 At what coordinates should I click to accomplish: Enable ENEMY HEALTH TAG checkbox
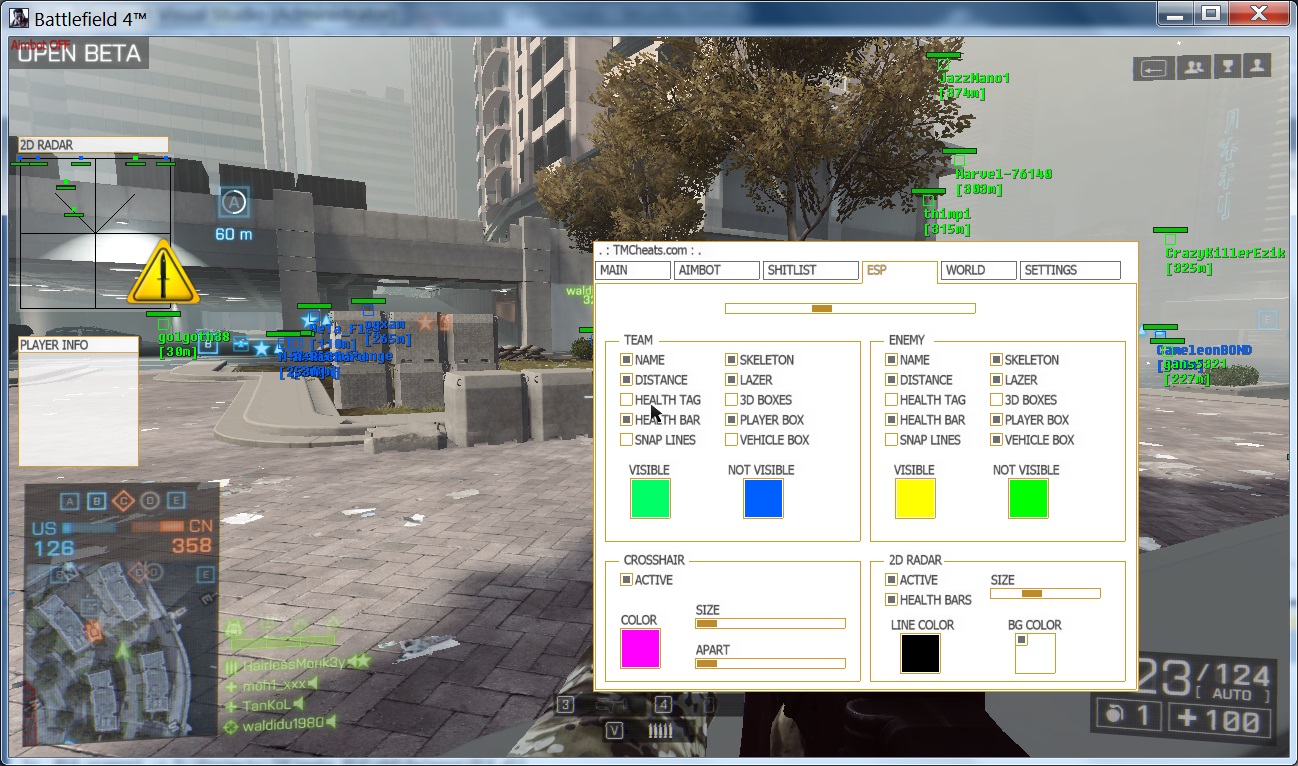point(891,400)
